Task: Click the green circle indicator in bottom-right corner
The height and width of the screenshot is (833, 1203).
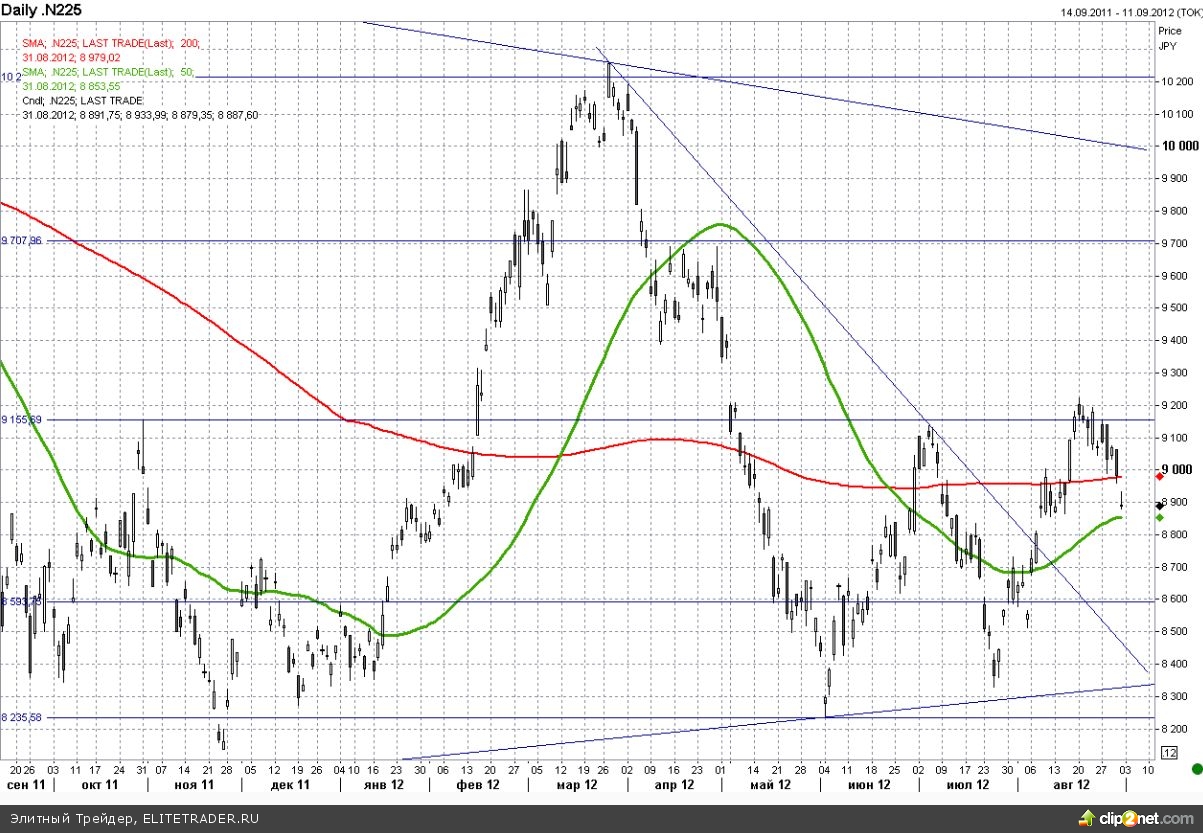Action: tap(1197, 769)
